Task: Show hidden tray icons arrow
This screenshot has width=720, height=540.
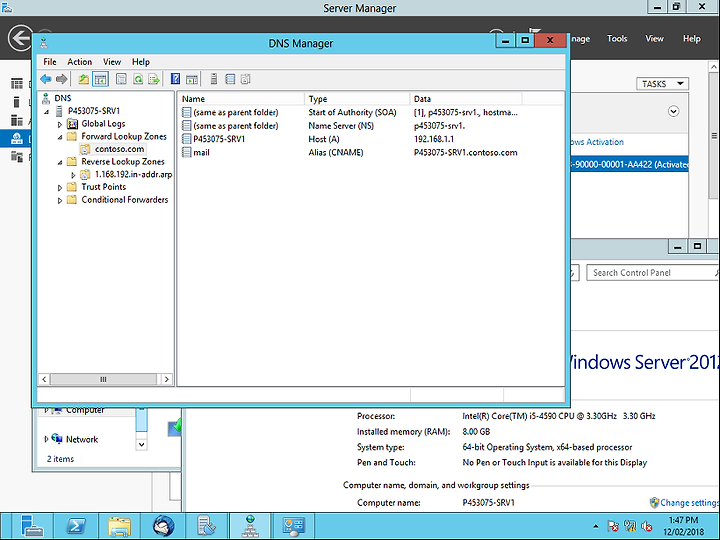Action: pyautogui.click(x=596, y=526)
